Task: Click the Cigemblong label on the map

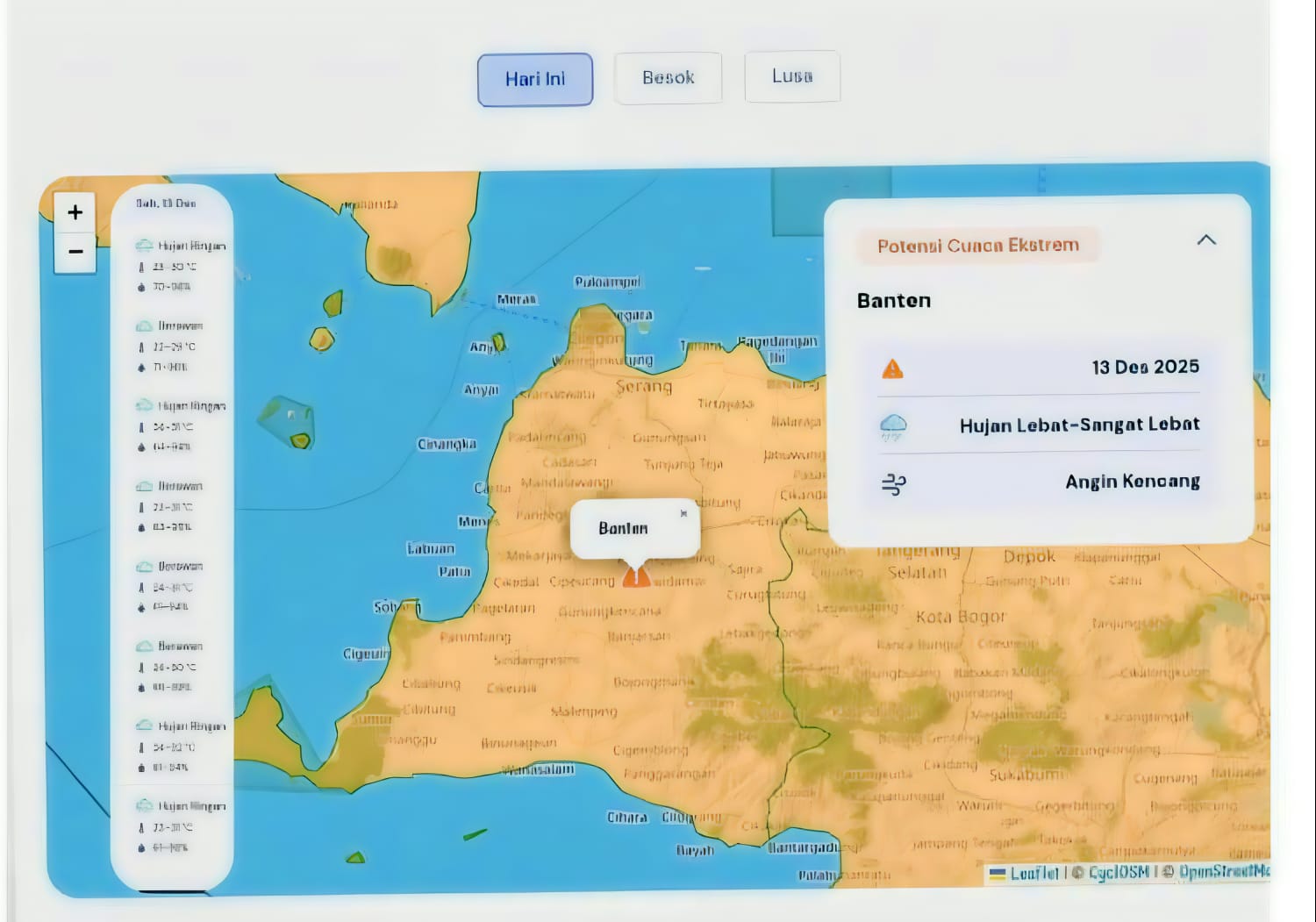Action: click(x=650, y=750)
